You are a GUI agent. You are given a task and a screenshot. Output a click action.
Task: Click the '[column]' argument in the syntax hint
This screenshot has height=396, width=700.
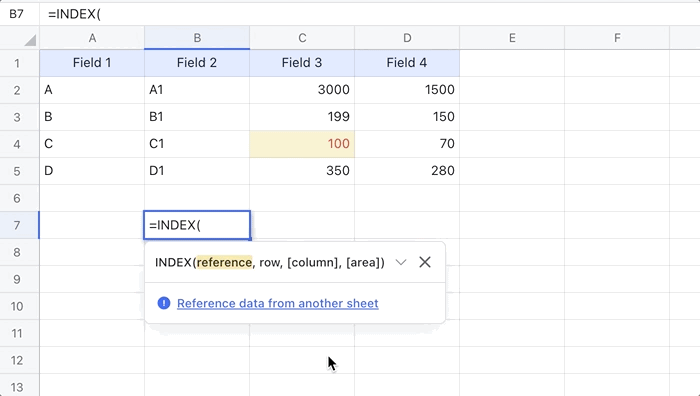[x=313, y=263]
